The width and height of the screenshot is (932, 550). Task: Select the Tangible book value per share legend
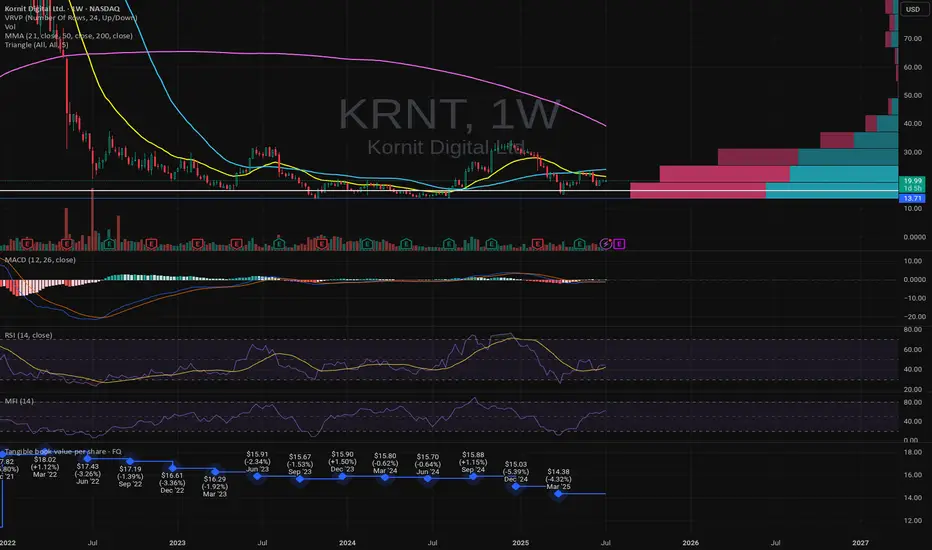(x=63, y=452)
